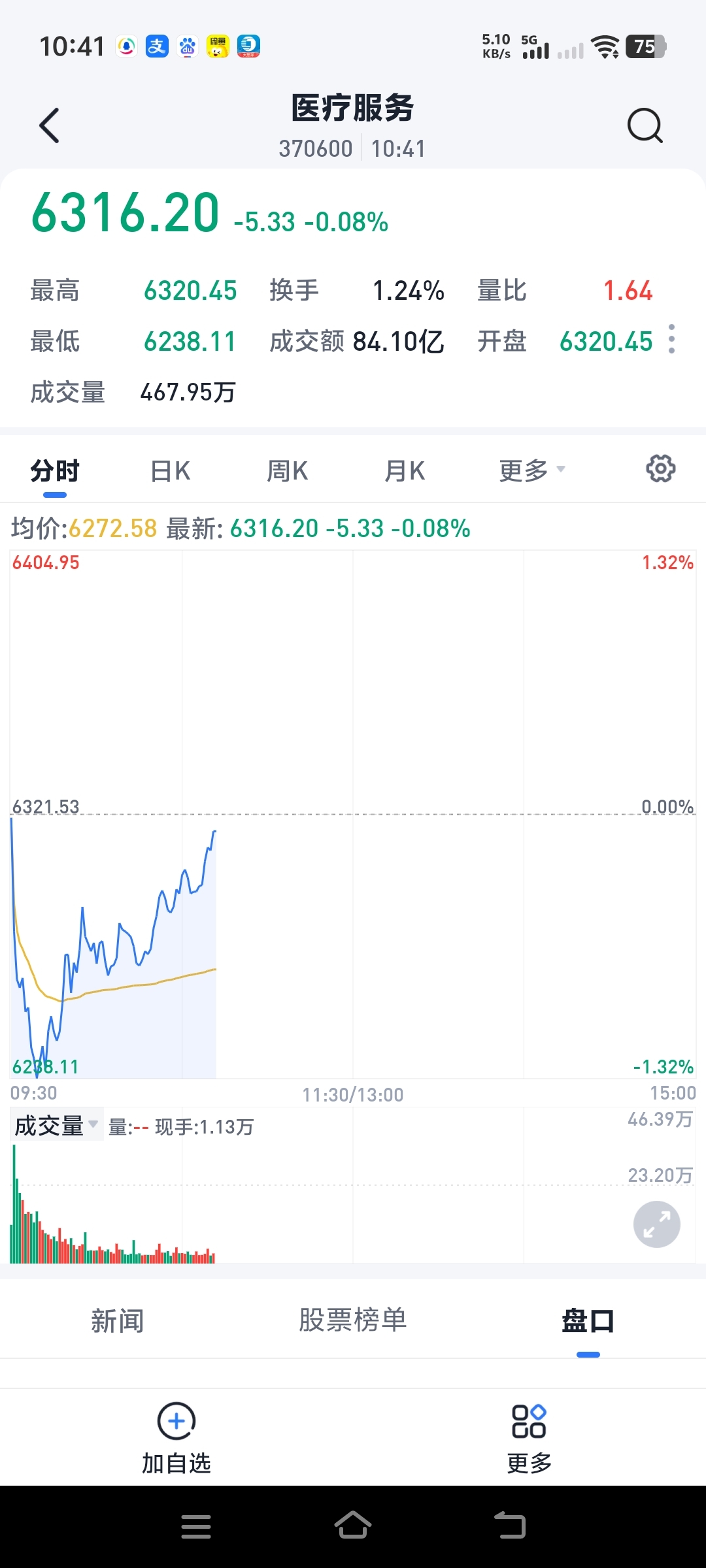
Task: Tap the back arrow icon
Action: (x=50, y=125)
